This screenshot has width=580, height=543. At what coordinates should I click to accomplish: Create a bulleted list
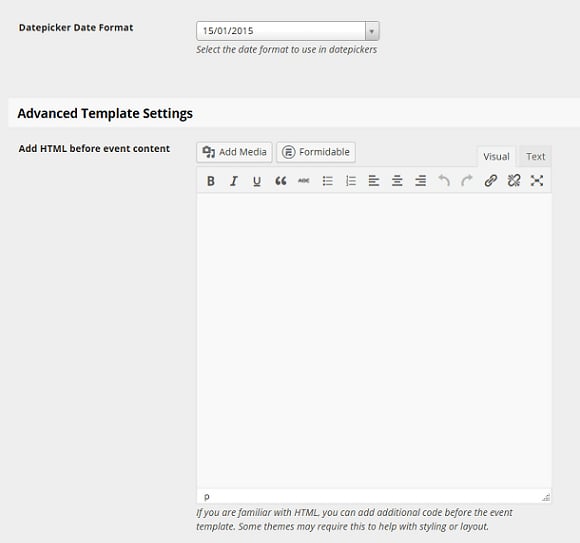pyautogui.click(x=327, y=181)
